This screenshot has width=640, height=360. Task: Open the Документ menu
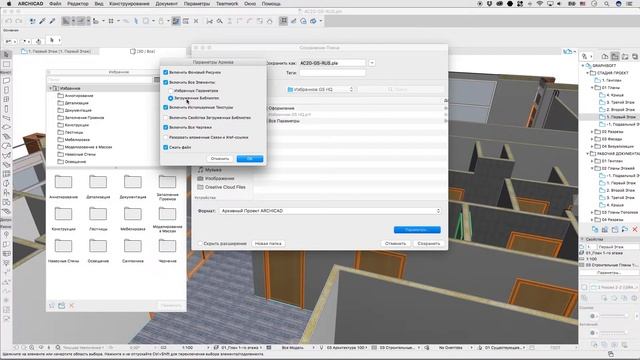click(167, 4)
